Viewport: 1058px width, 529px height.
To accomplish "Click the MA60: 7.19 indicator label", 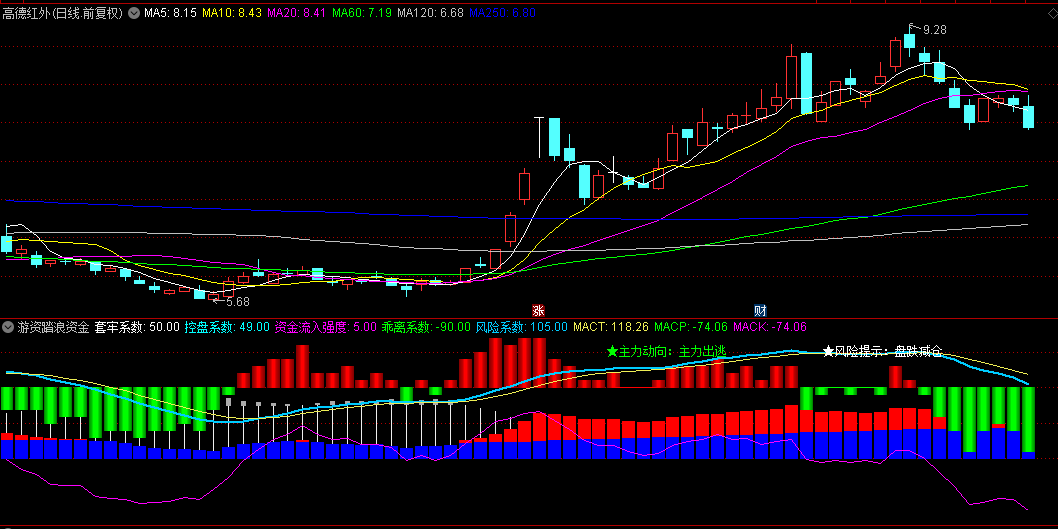I will (362, 13).
